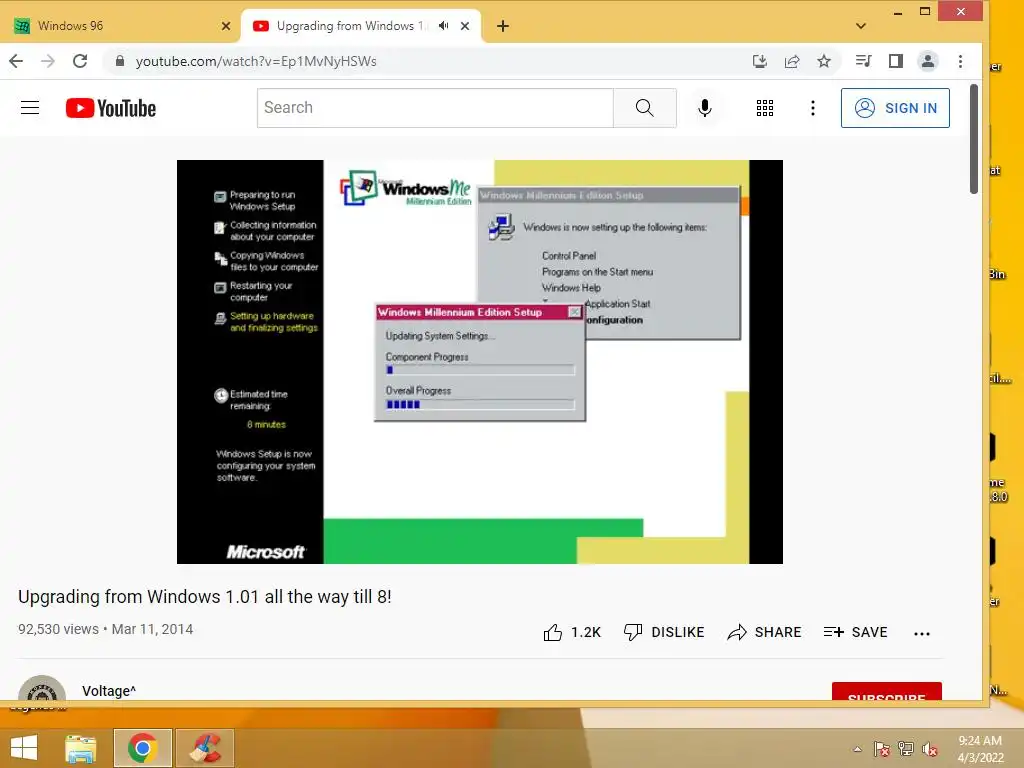This screenshot has height=768, width=1024.
Task: Install app from address bar icon
Action: (x=760, y=61)
